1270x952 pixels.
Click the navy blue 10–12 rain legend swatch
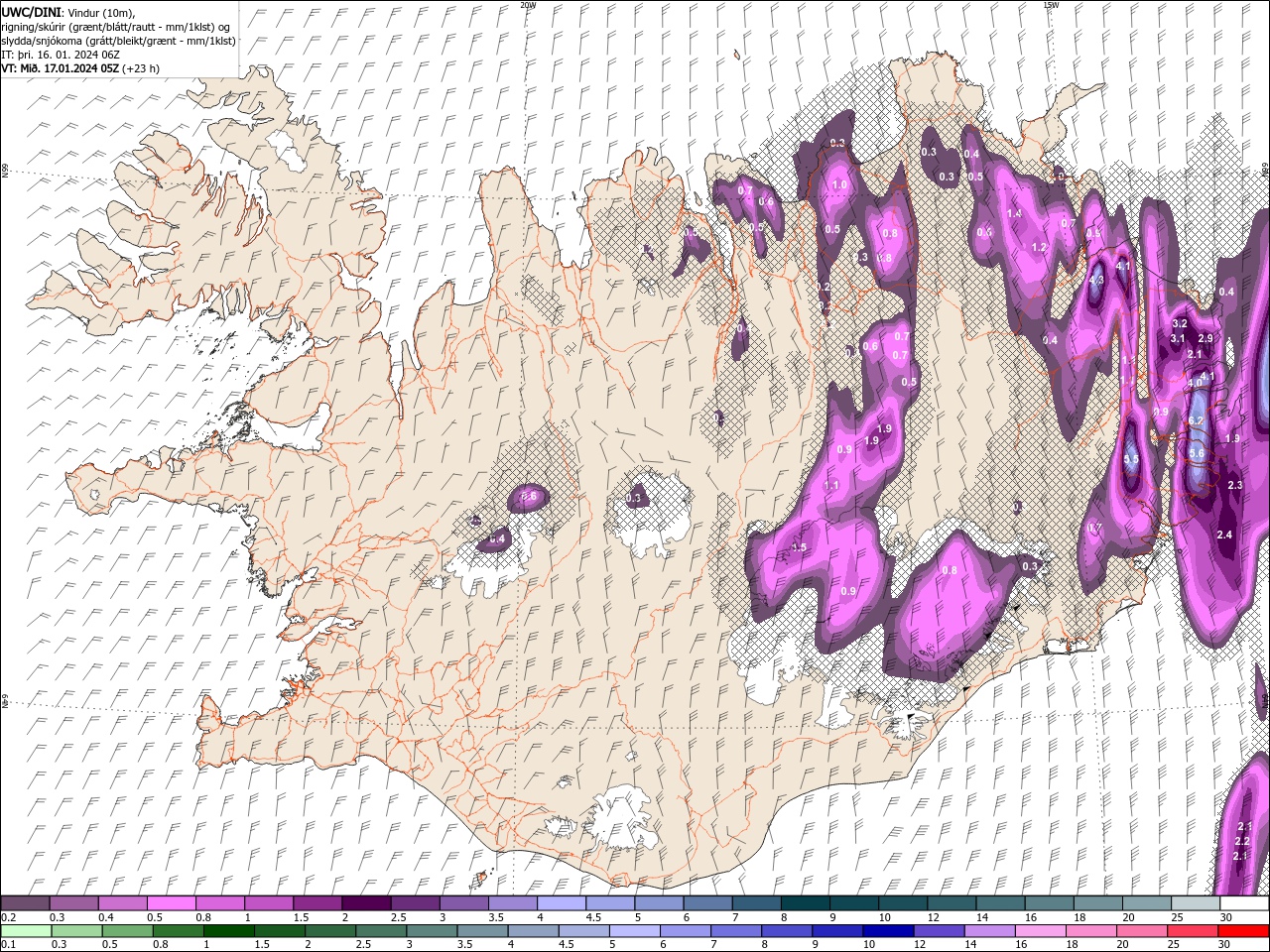(889, 931)
